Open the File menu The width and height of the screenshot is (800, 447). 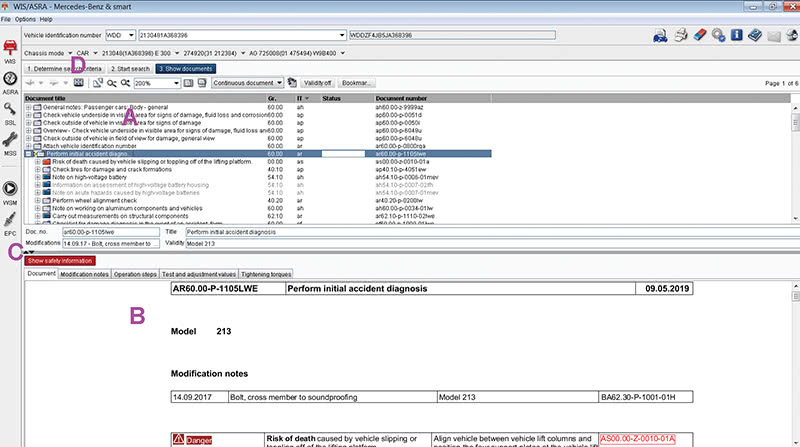pyautogui.click(x=6, y=19)
